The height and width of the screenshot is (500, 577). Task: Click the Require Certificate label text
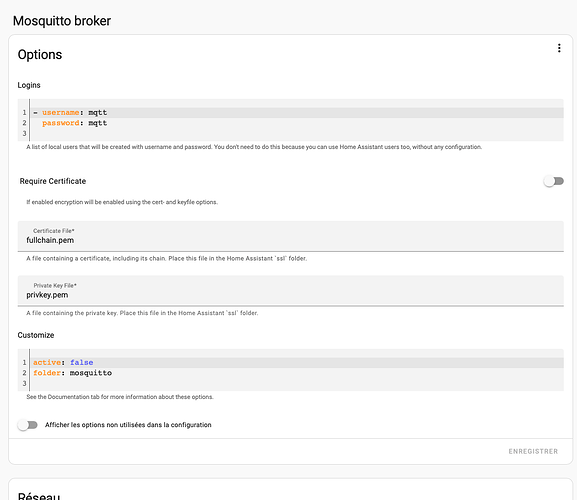tap(53, 181)
